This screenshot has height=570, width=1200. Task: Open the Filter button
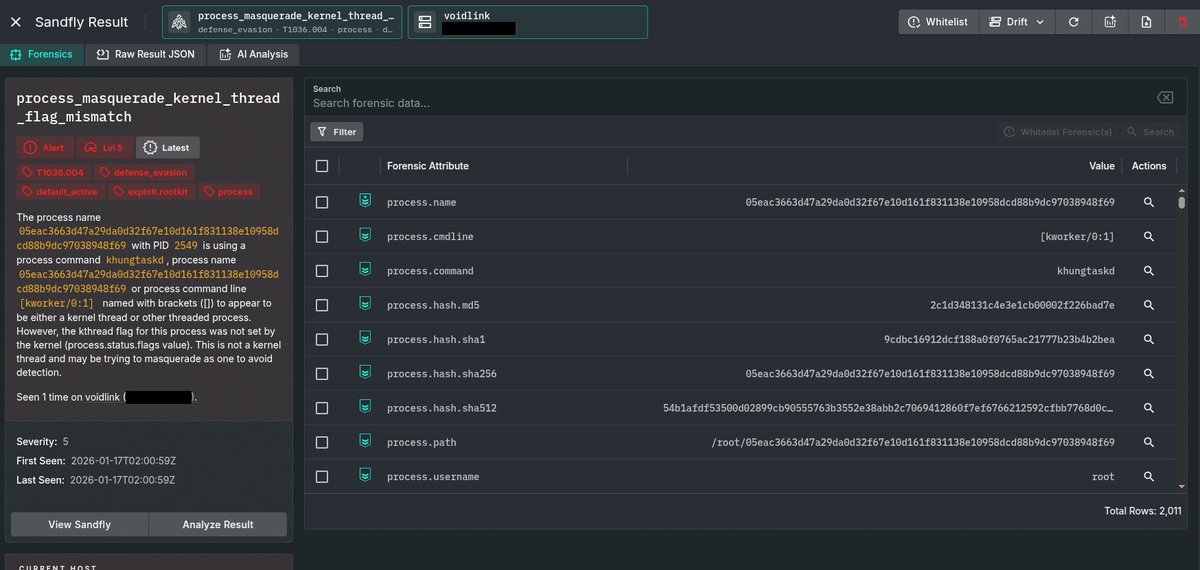click(x=337, y=131)
